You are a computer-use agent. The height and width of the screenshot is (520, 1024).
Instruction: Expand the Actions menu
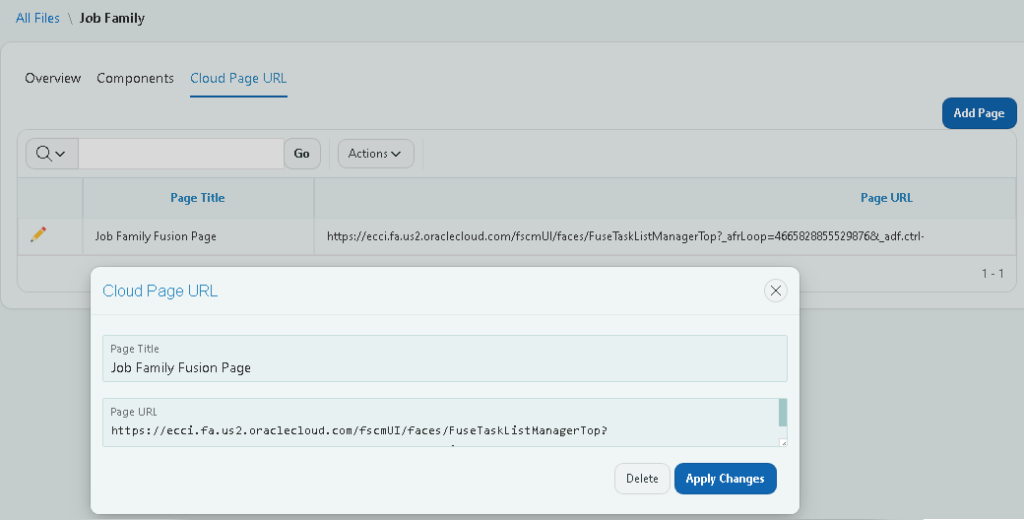(x=376, y=154)
